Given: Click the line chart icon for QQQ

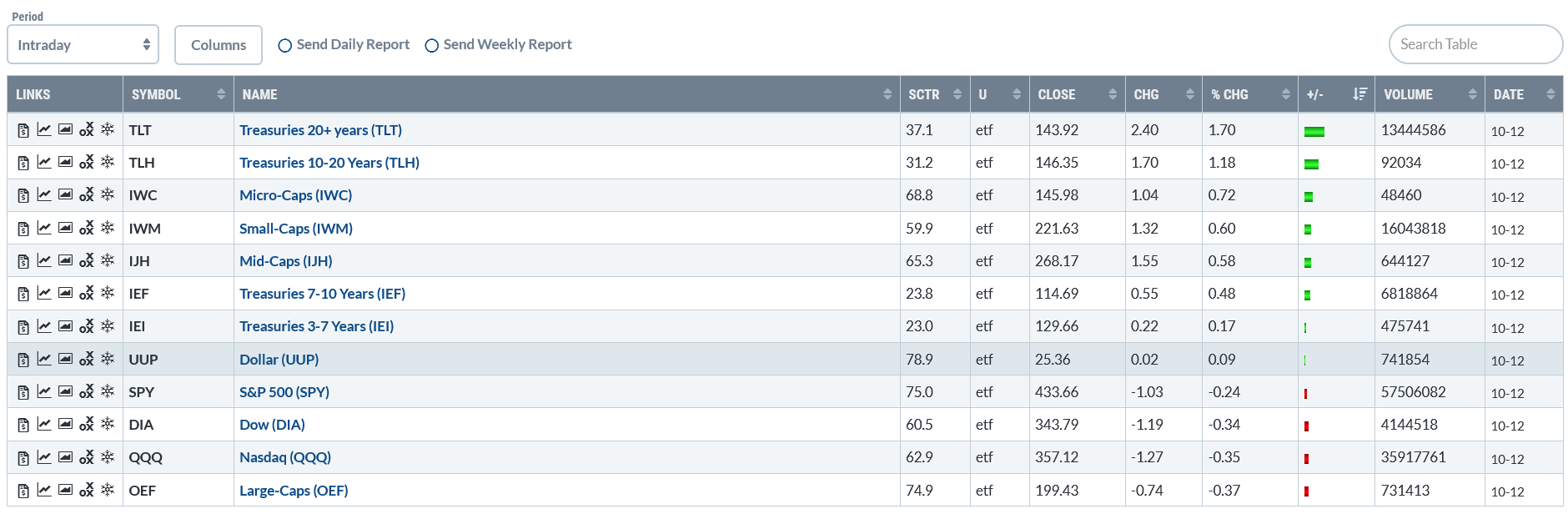Looking at the screenshot, I should coord(44,456).
